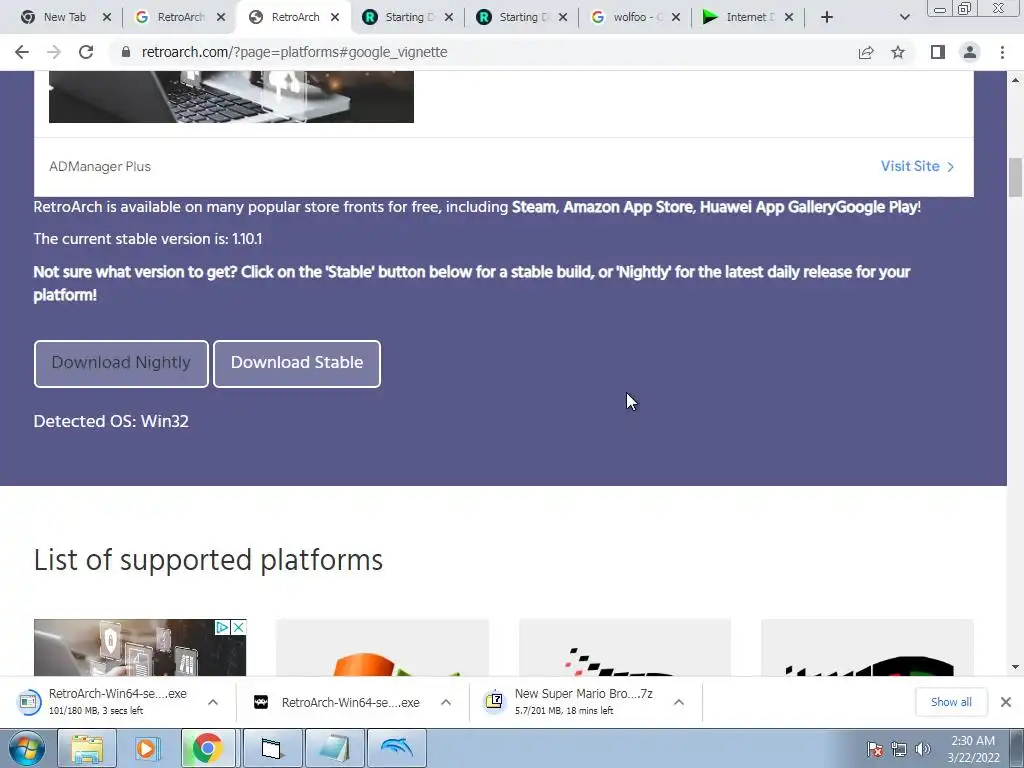Image resolution: width=1024 pixels, height=768 pixels.
Task: Close the New Tab tab
Action: (107, 18)
